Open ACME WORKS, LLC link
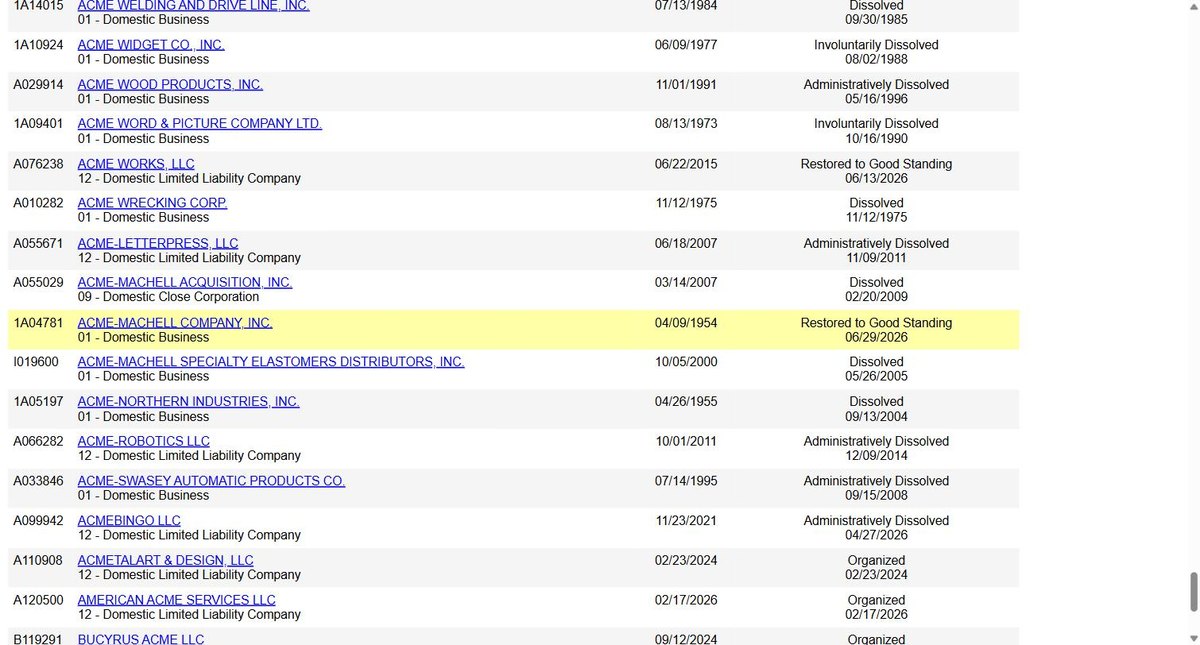The image size is (1200, 645). point(136,164)
